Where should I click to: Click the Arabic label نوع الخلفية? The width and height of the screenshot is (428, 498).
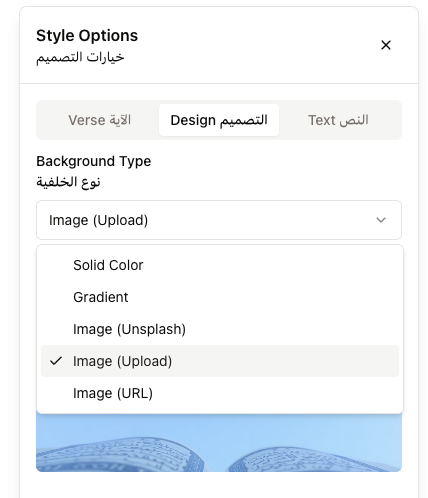pyautogui.click(x=68, y=182)
